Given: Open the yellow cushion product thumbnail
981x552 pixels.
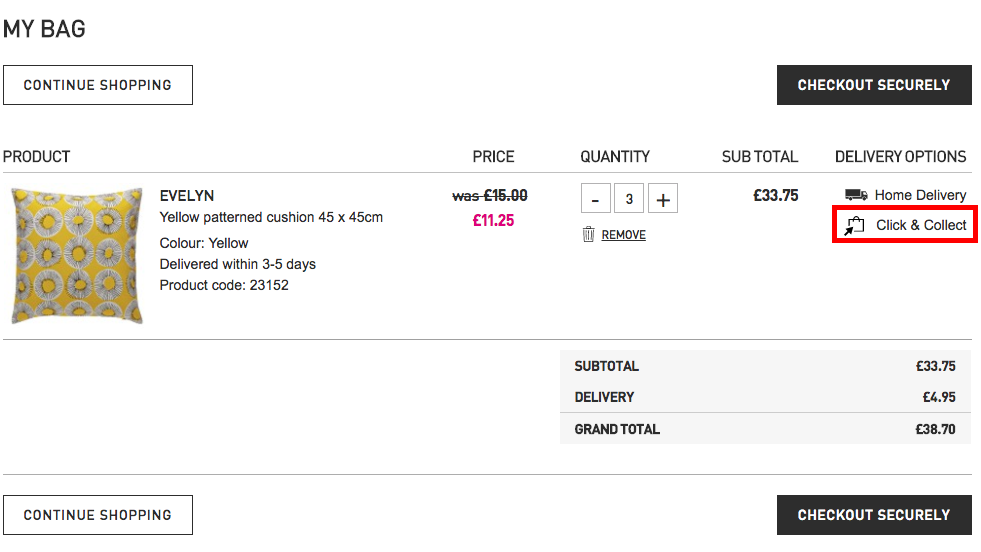Looking at the screenshot, I should coord(77,255).
